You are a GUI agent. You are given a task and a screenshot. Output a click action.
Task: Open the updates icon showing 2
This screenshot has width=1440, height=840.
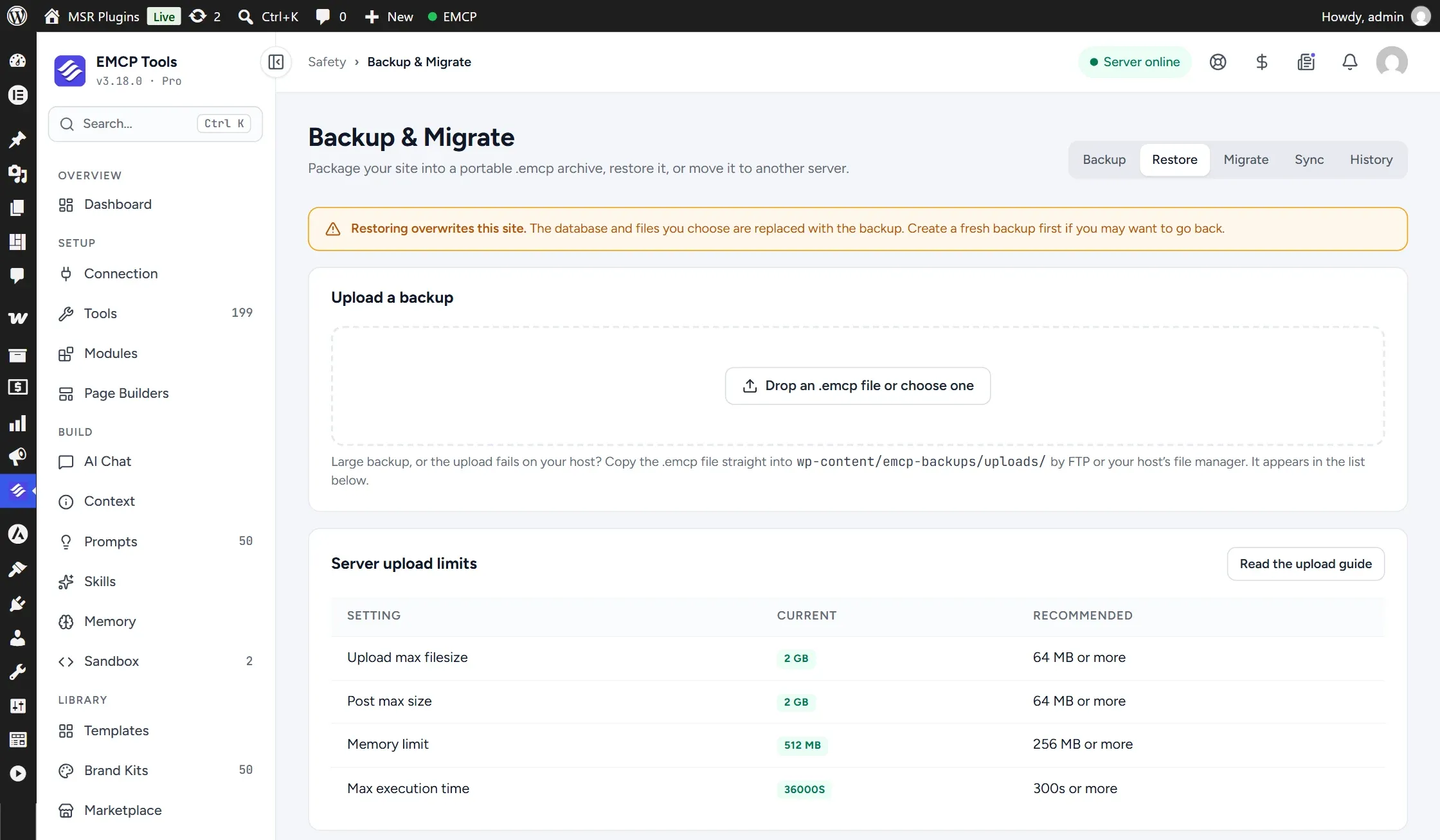coord(205,16)
